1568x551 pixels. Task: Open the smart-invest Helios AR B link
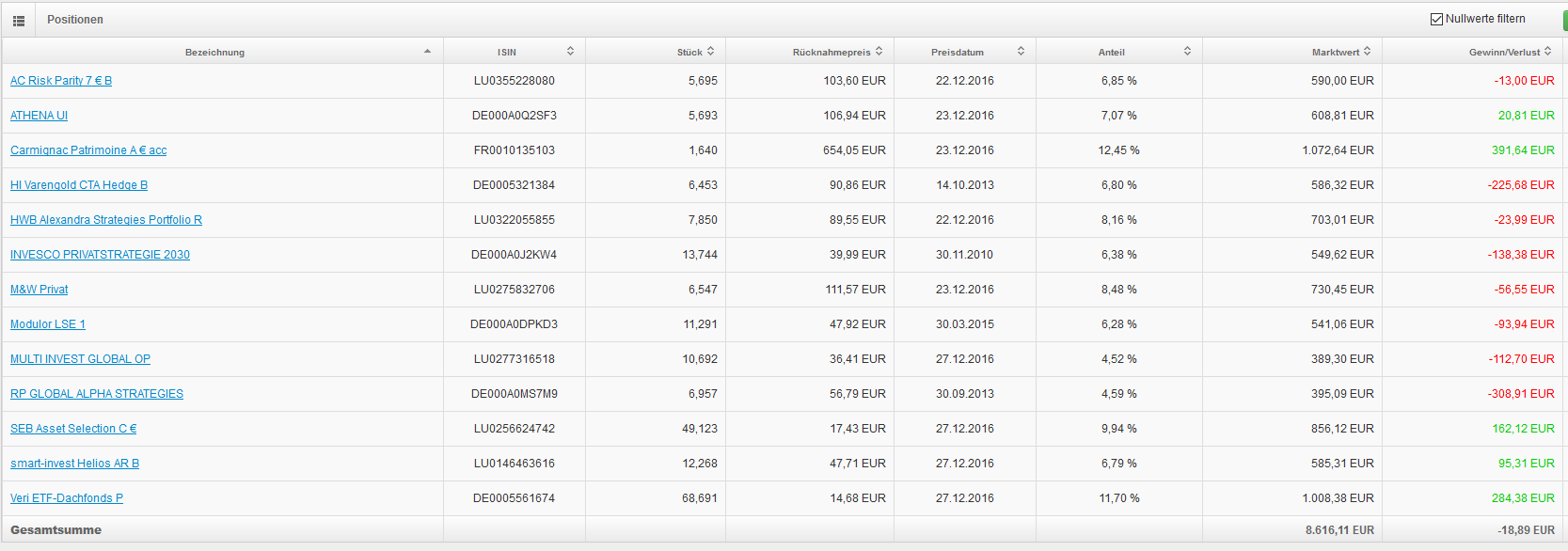point(74,464)
